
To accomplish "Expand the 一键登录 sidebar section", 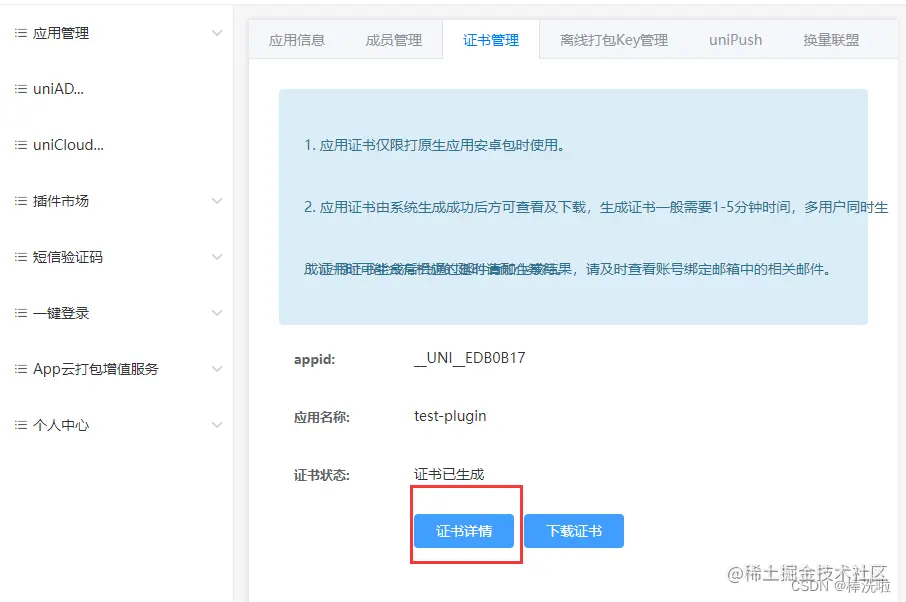I will point(216,313).
